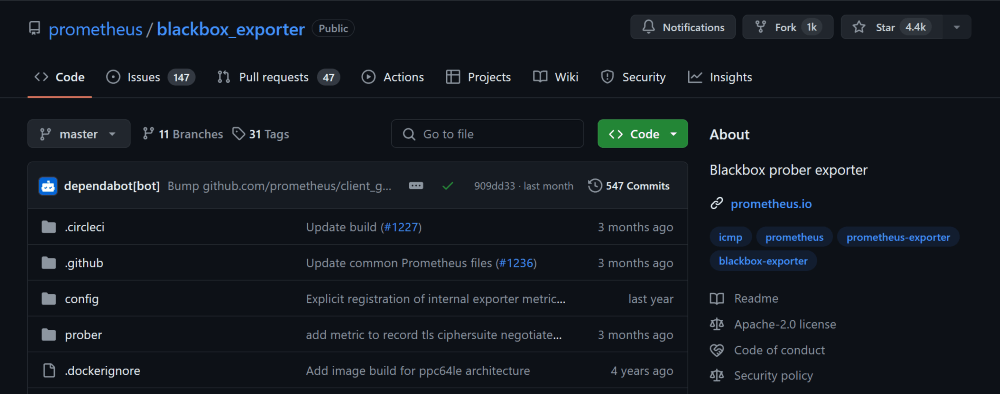Open the Explicit registration commit message
Screen dimensions: 1000x394
[x=436, y=299]
